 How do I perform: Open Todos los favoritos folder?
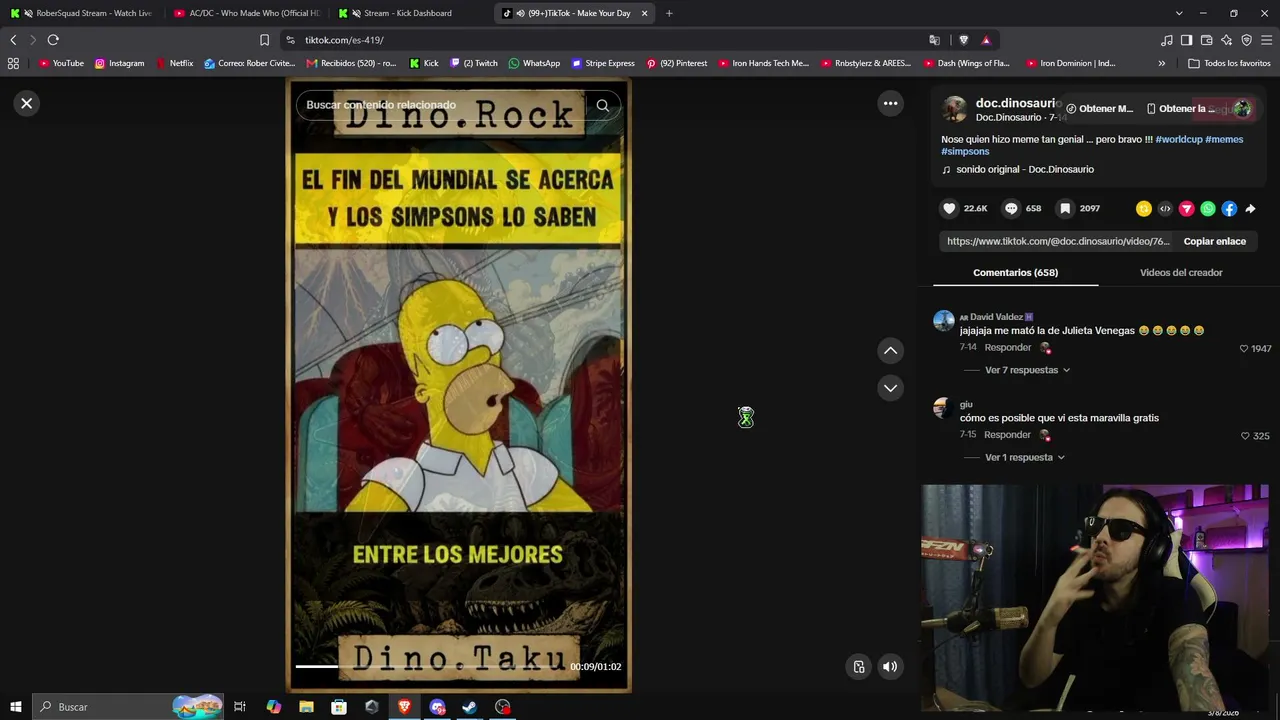coord(1229,63)
